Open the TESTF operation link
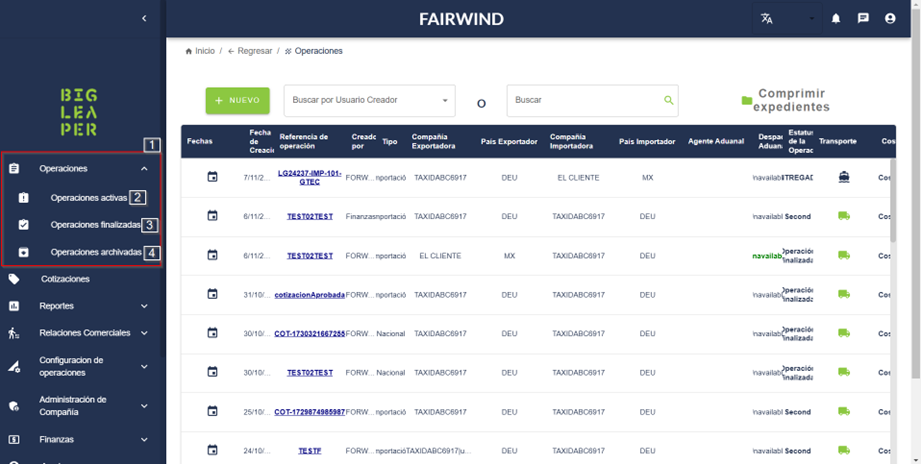Screen dimensions: 921x464 pyautogui.click(x=310, y=451)
